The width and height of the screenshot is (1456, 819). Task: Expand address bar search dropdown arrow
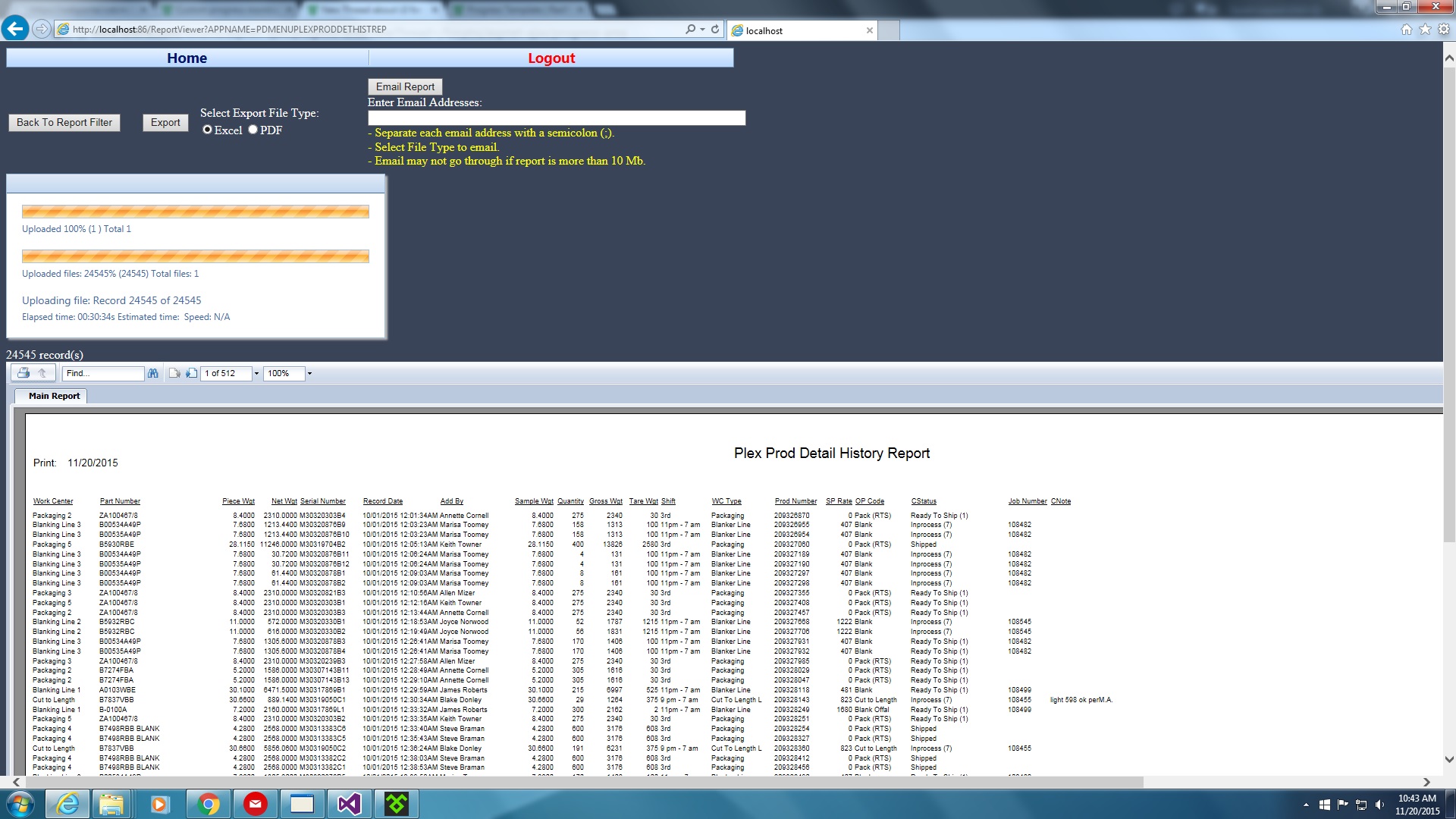click(x=703, y=30)
